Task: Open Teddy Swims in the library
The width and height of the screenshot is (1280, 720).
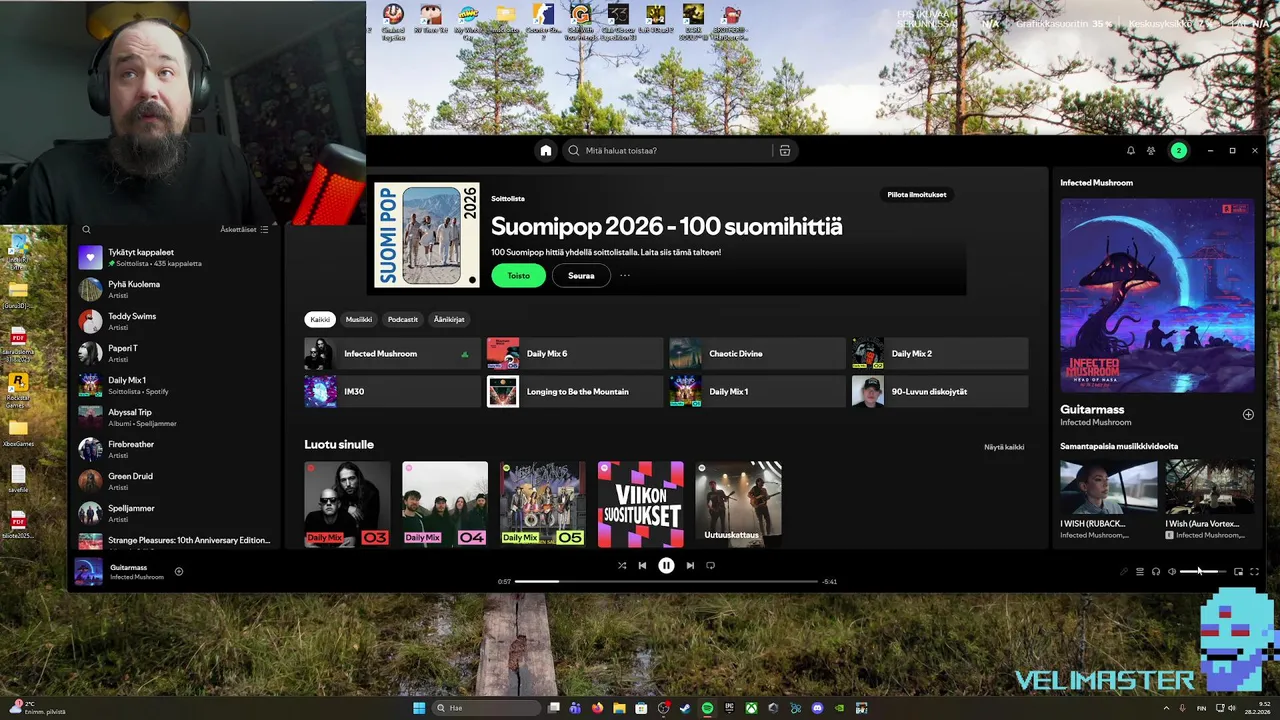Action: click(x=176, y=322)
